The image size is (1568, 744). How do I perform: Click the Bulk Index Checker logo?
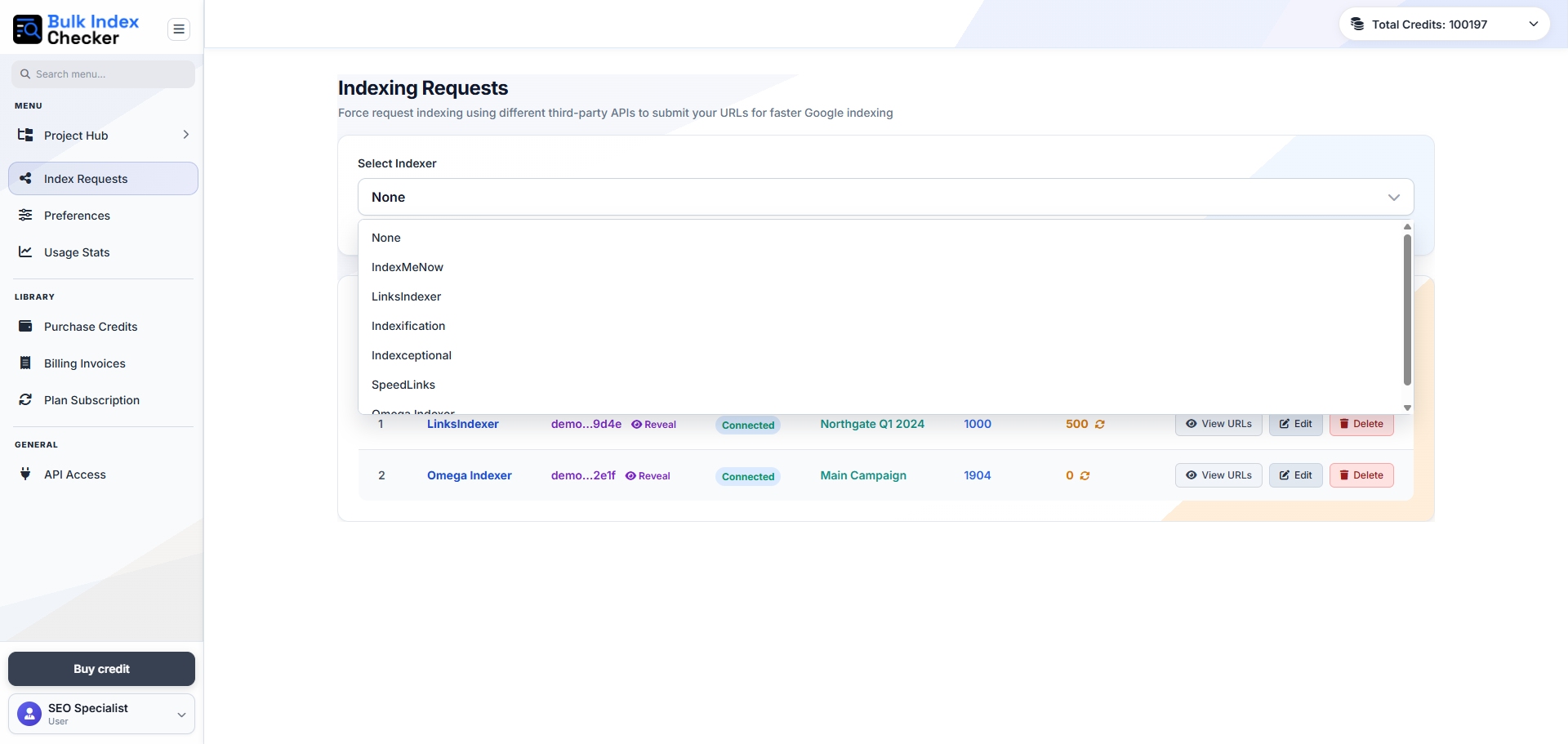[76, 29]
